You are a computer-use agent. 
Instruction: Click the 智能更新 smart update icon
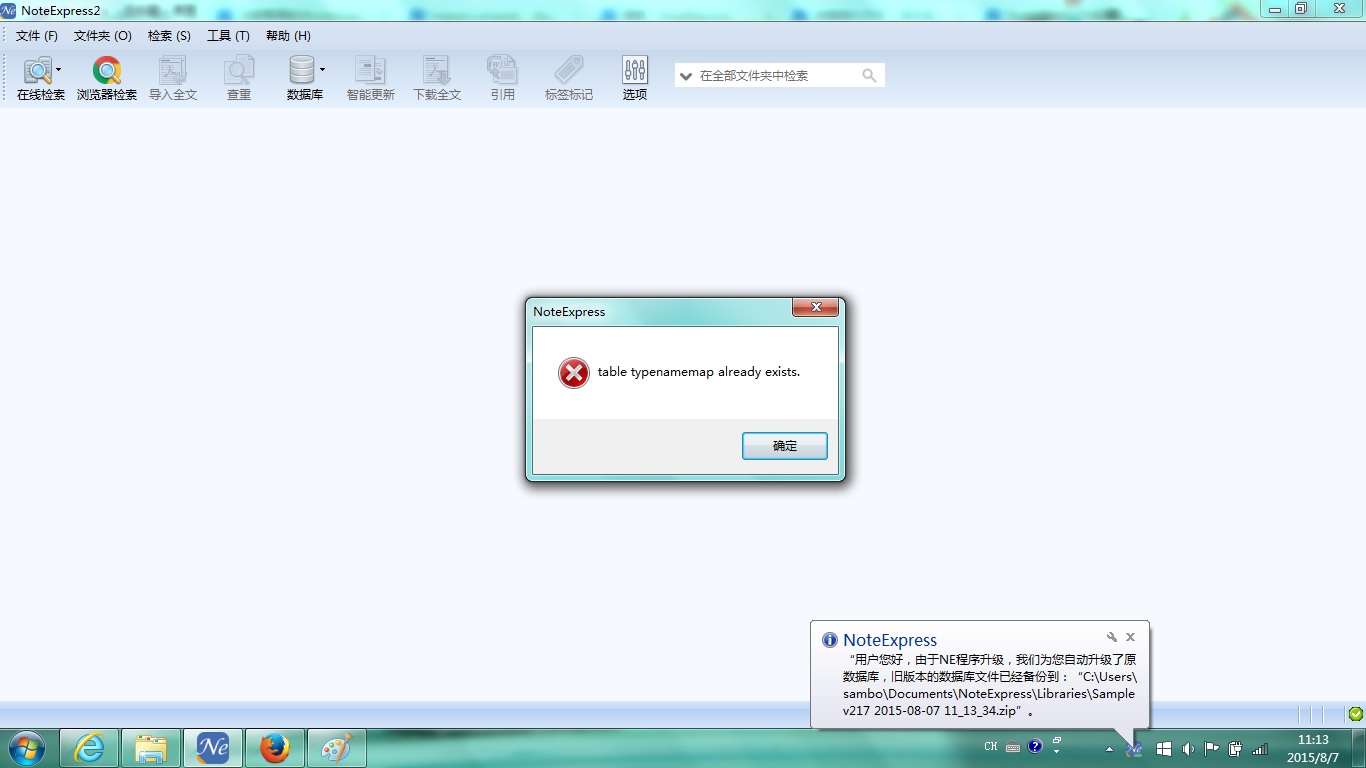371,71
